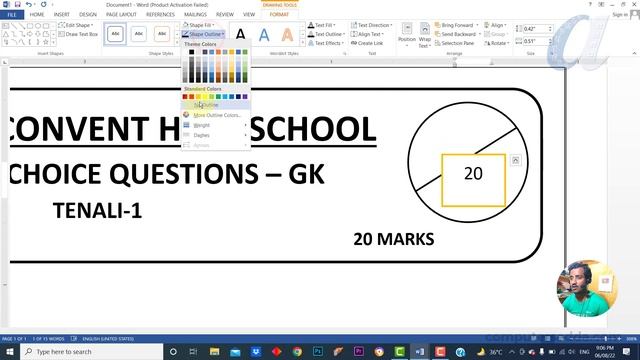Open the Shape Fill dropdown
Viewport: 640px width, 360px height.
click(198, 25)
